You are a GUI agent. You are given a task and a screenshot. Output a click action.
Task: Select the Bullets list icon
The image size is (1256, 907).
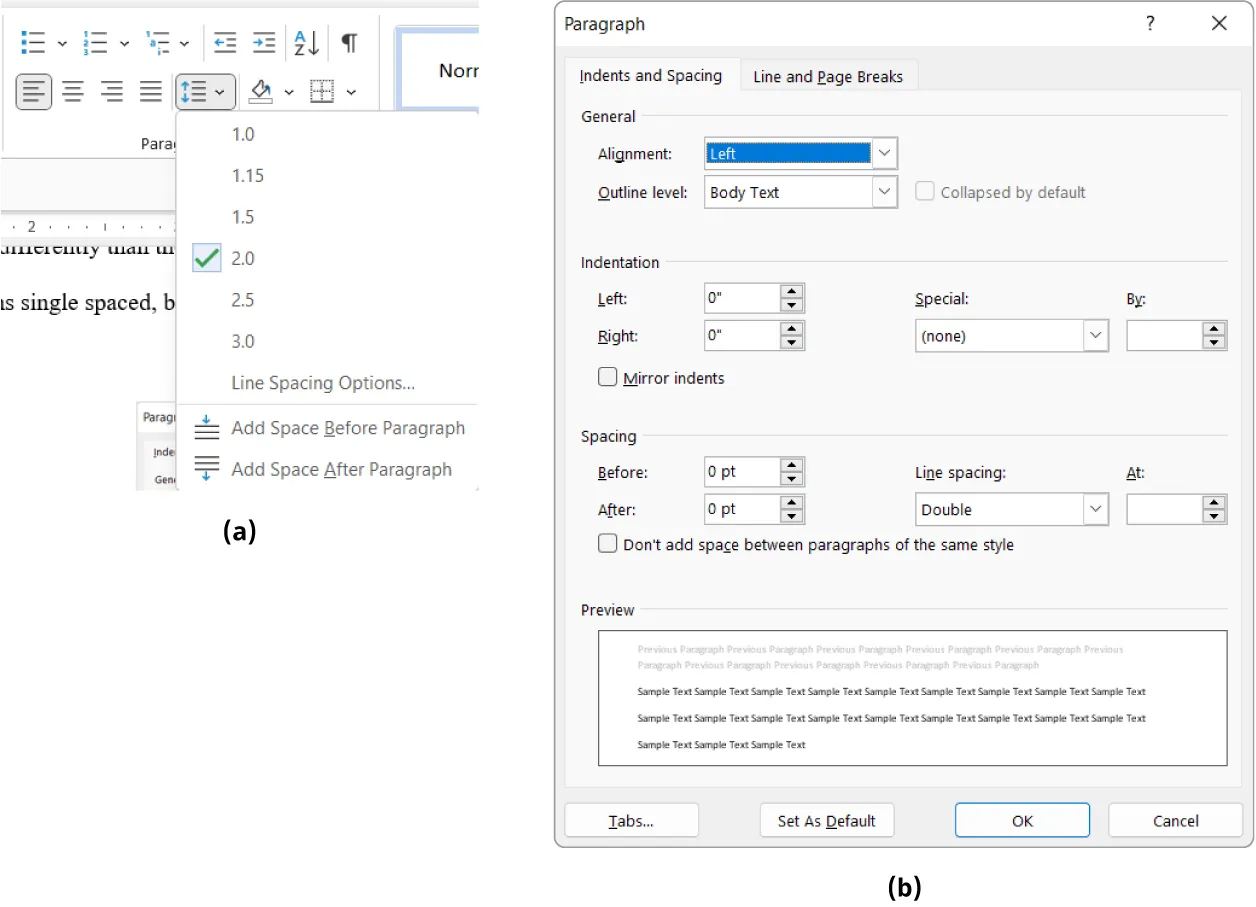(x=32, y=42)
